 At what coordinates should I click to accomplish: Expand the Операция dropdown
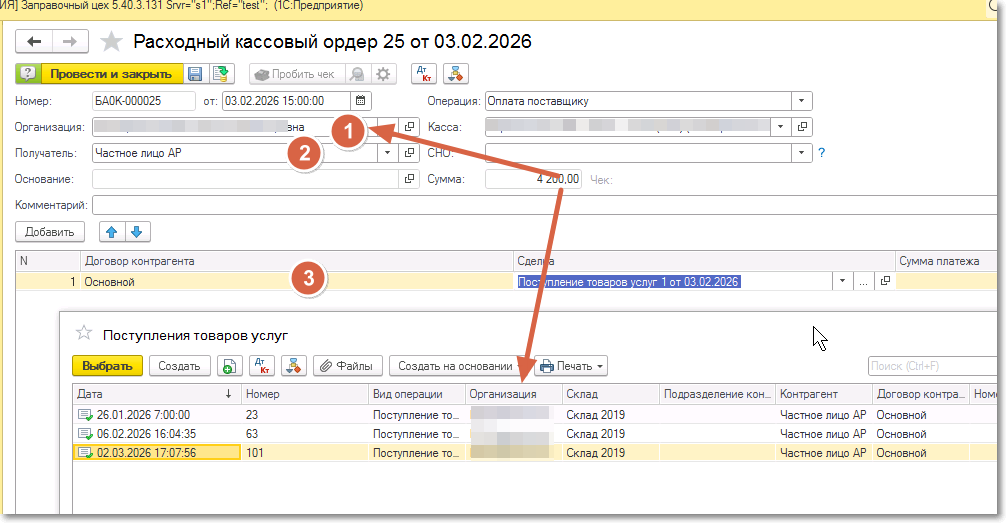tap(802, 101)
